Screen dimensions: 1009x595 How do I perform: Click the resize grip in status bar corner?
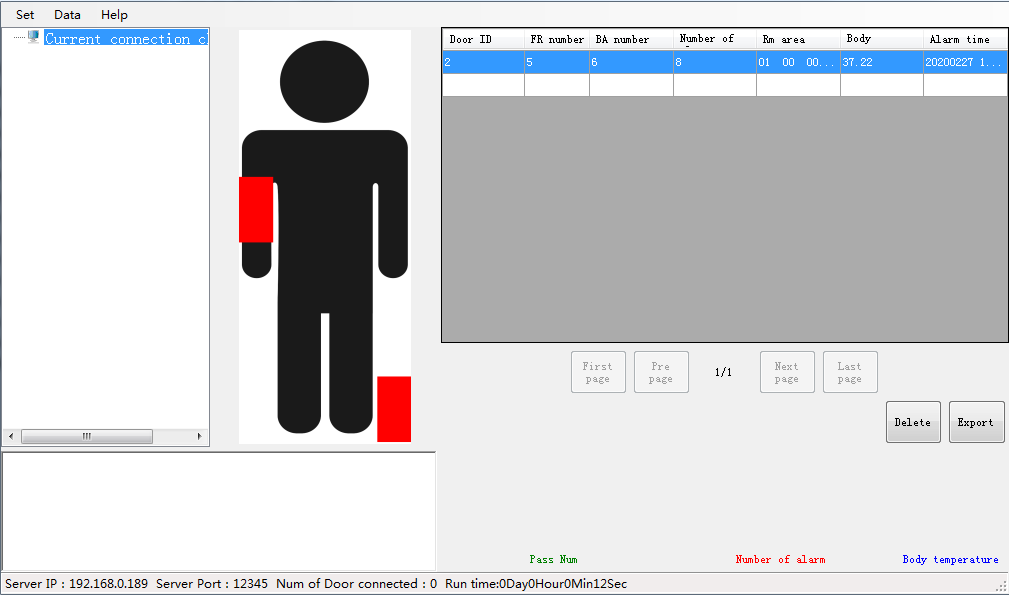point(1001,585)
